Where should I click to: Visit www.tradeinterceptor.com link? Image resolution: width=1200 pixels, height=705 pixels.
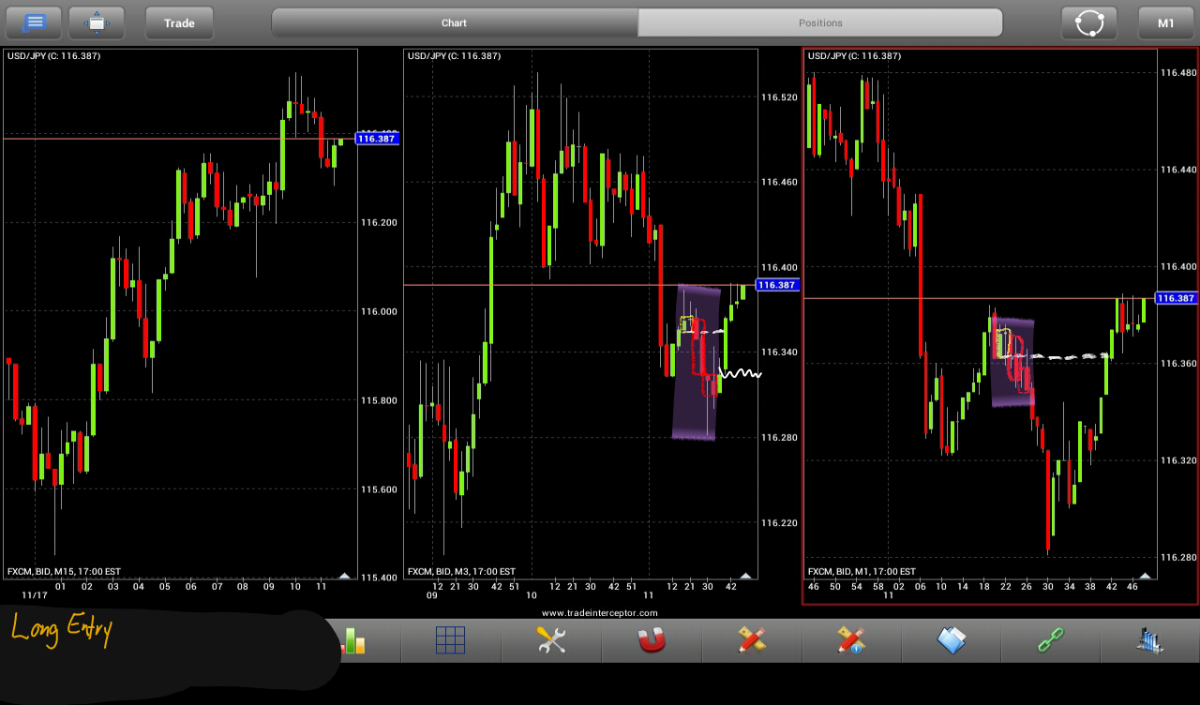click(x=600, y=612)
